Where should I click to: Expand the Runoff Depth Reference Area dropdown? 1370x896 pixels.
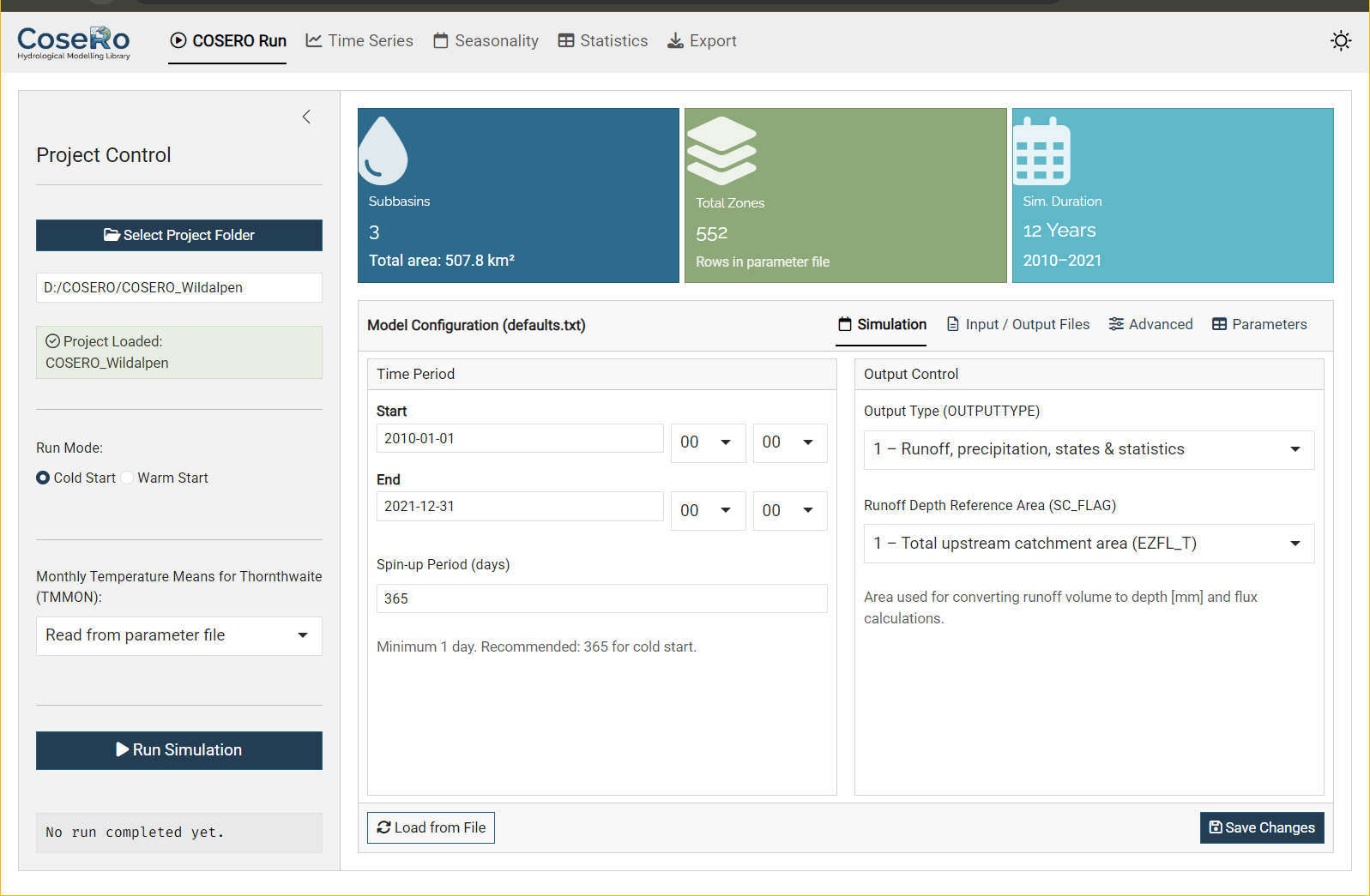click(1088, 544)
